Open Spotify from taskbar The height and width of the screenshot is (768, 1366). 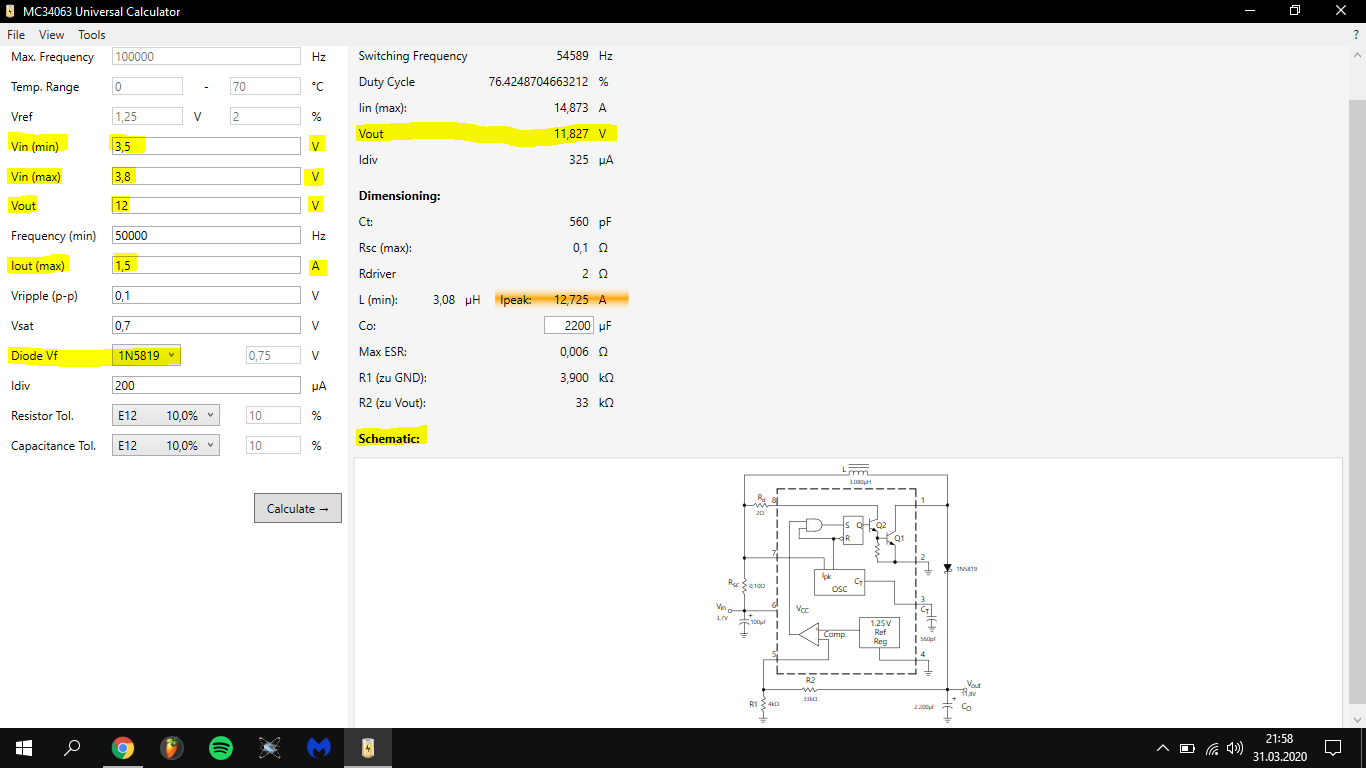221,747
